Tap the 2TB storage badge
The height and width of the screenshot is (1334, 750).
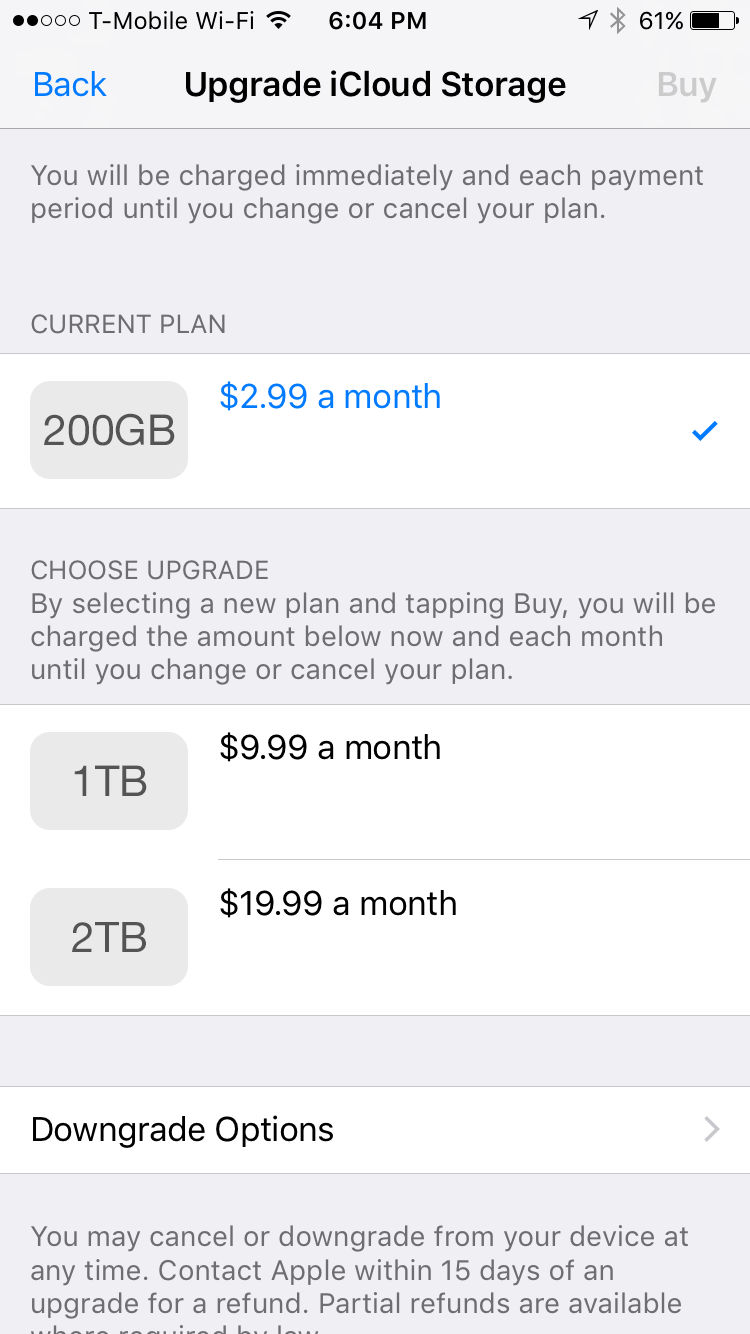tap(108, 937)
